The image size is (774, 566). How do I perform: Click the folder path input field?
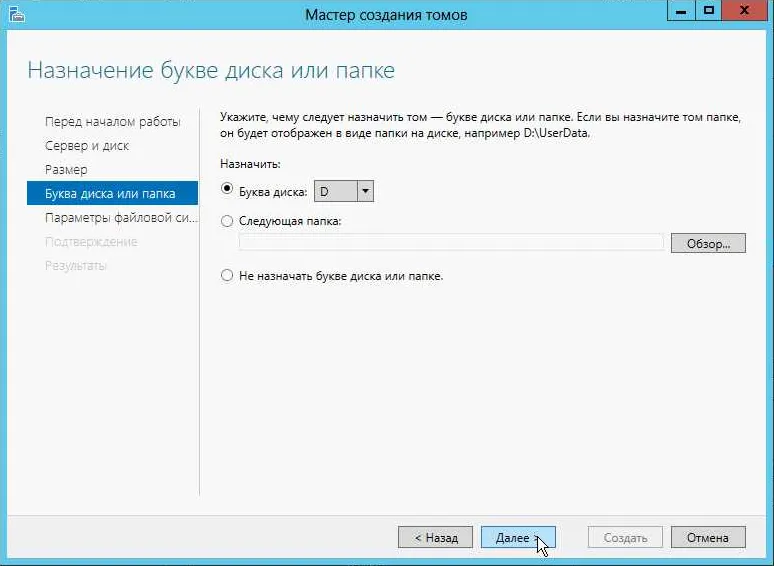[x=451, y=243]
